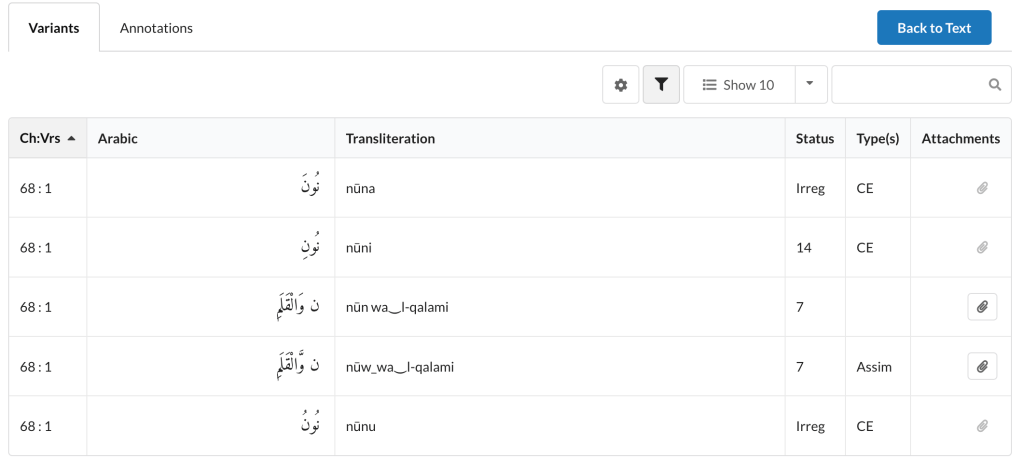Sort by the Ch:Vrs column arrow

tap(71, 139)
